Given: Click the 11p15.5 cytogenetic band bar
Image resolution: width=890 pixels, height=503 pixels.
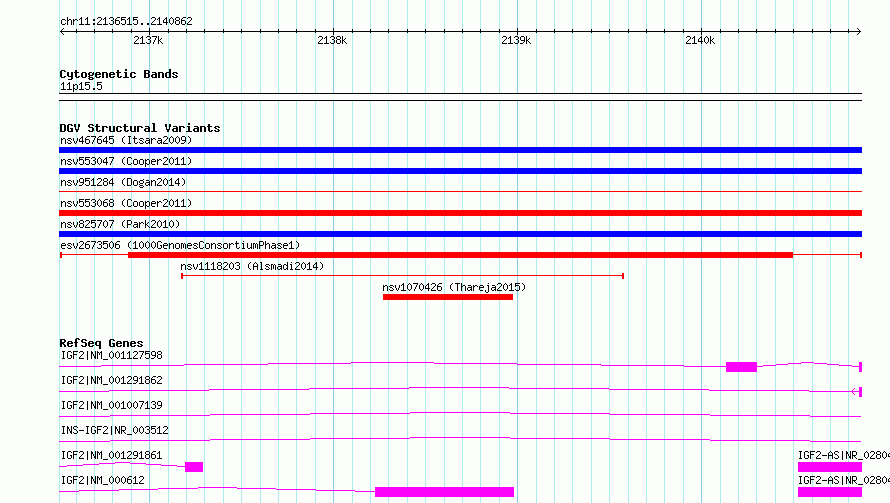Looking at the screenshot, I should click(460, 97).
